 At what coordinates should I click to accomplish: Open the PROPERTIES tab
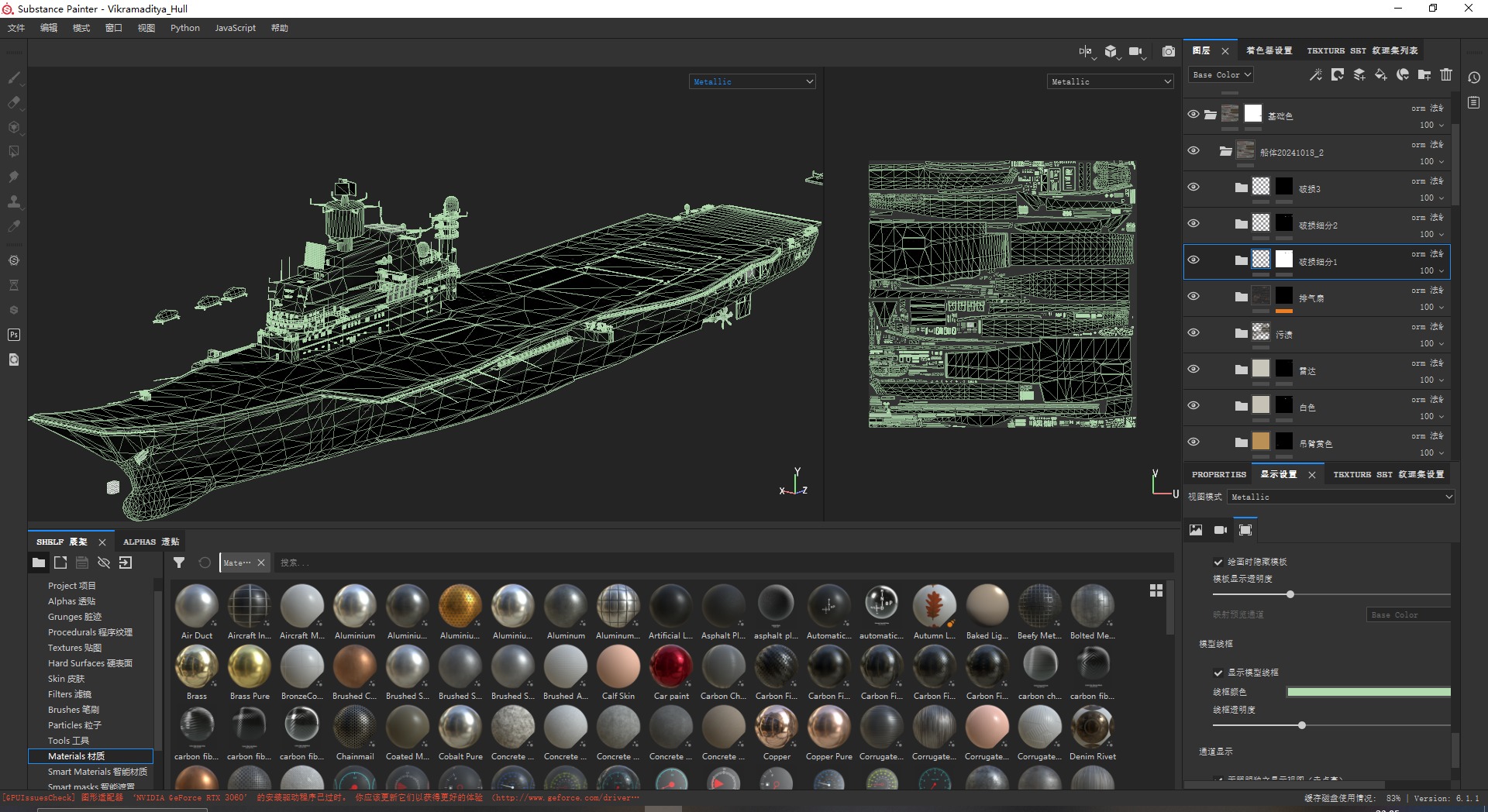point(1219,474)
